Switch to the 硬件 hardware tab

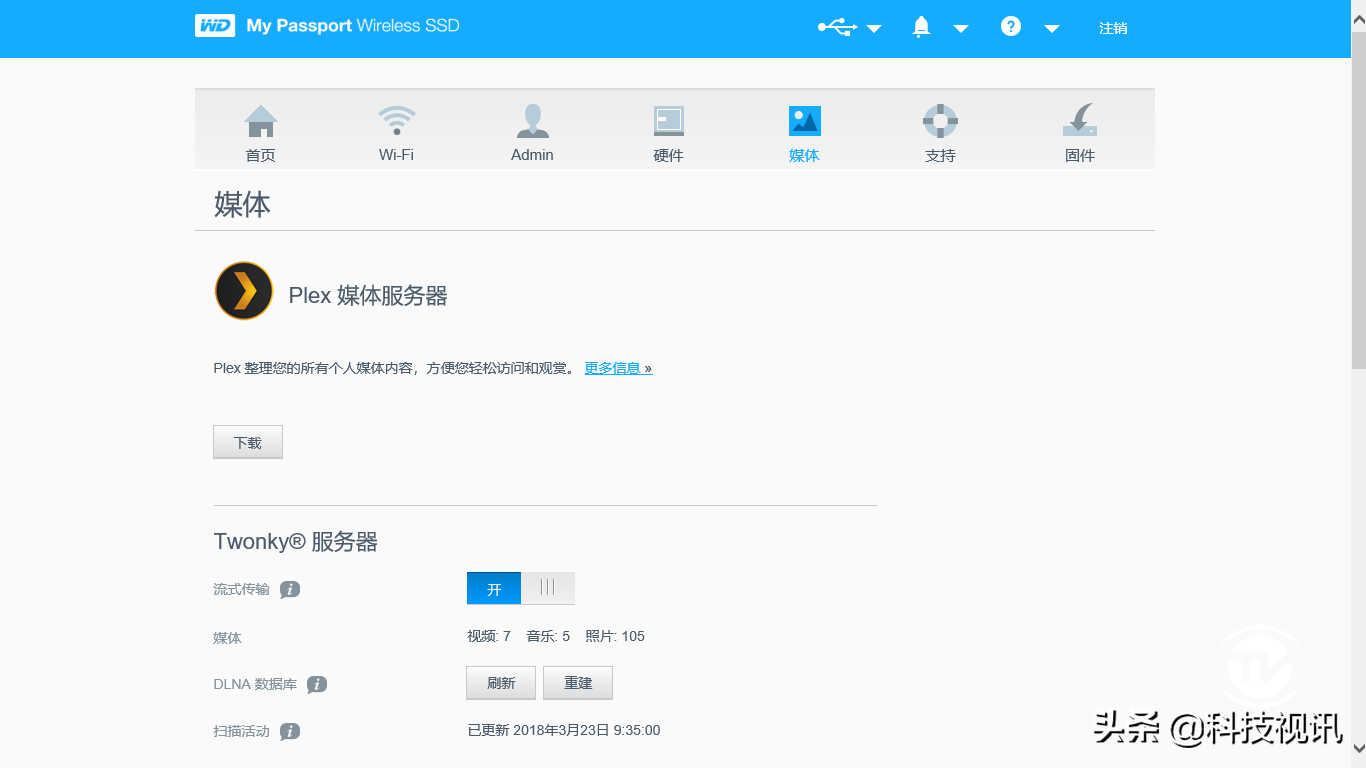(x=668, y=133)
